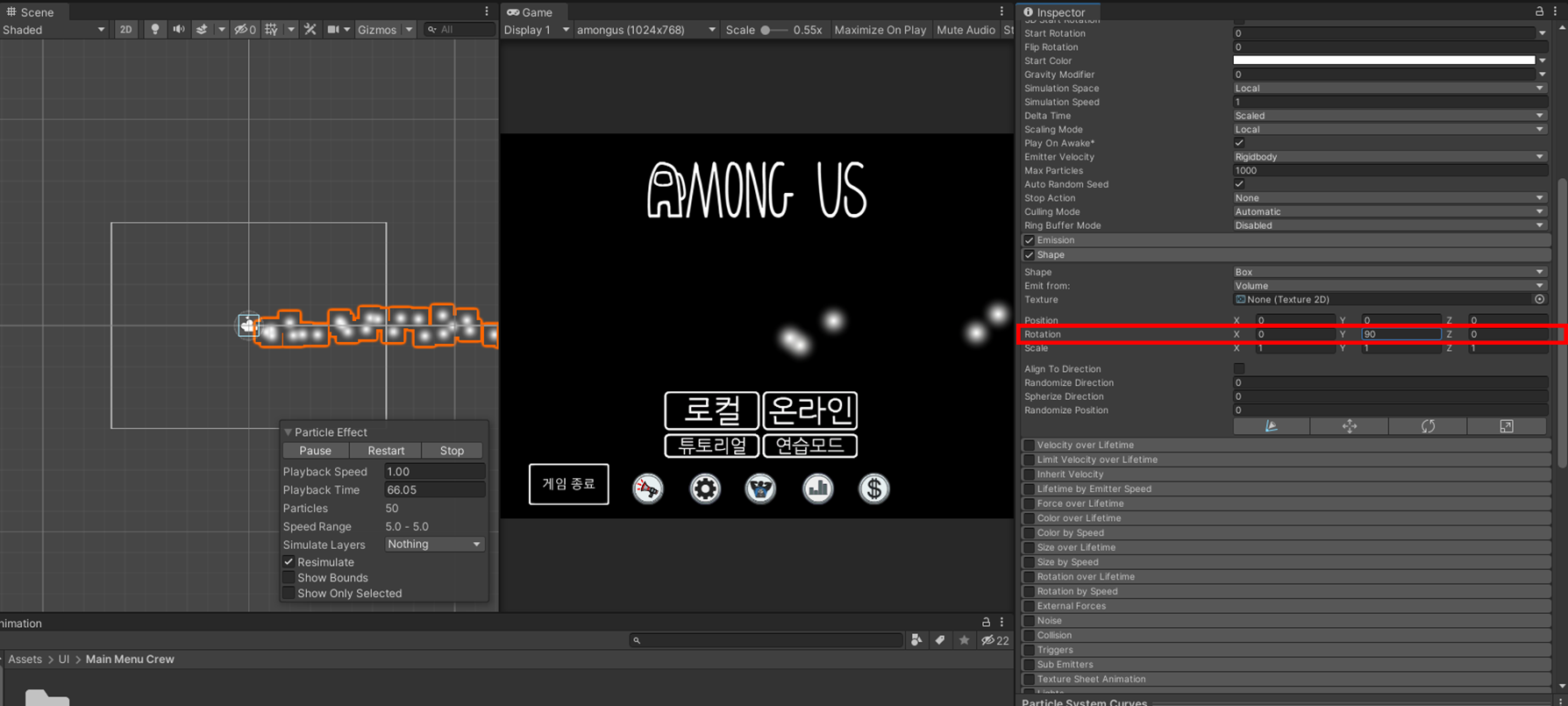
Task: Adjust the Game view Scale slider
Action: click(773, 30)
